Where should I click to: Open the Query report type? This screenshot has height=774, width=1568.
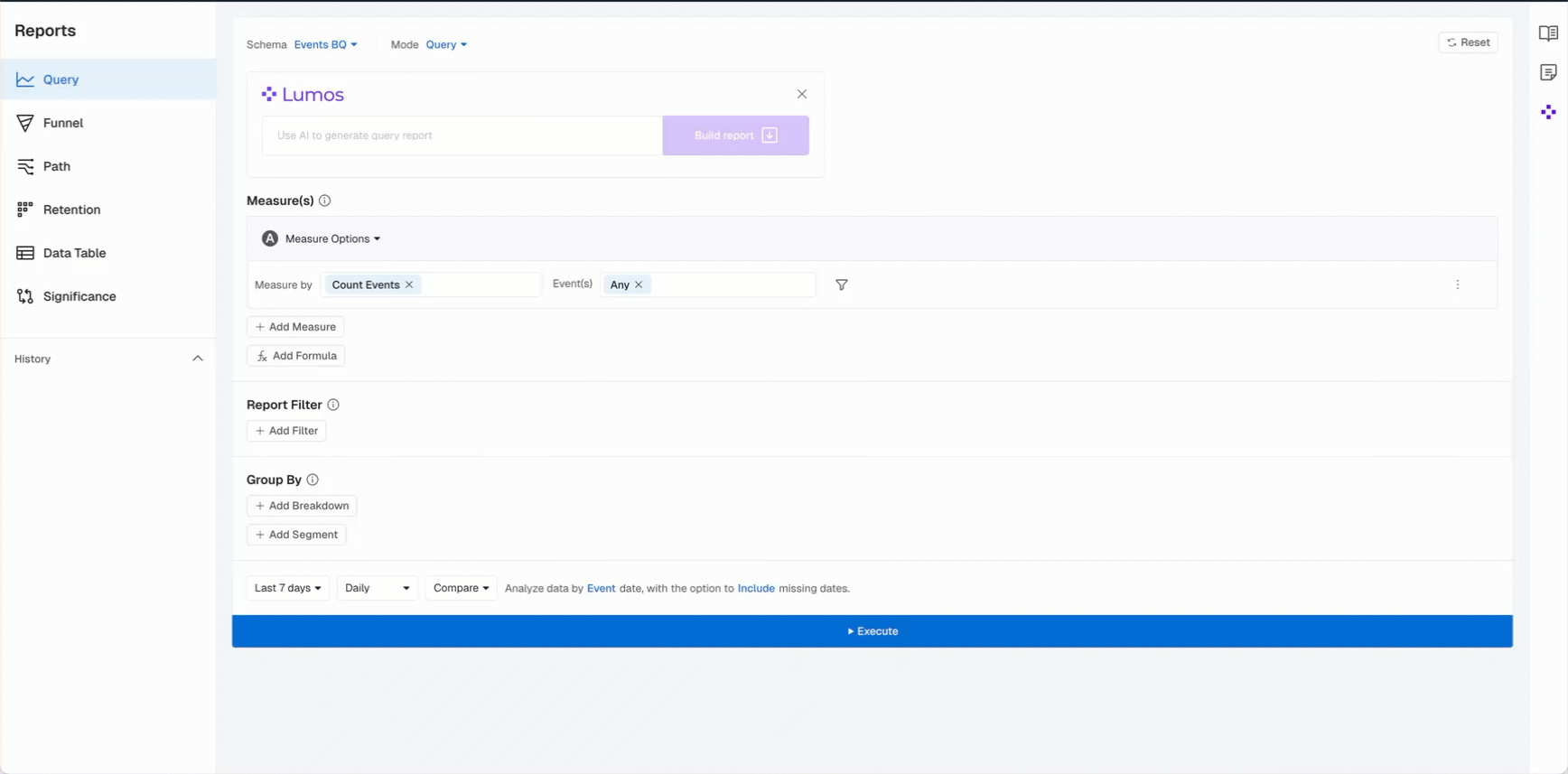[x=107, y=79]
